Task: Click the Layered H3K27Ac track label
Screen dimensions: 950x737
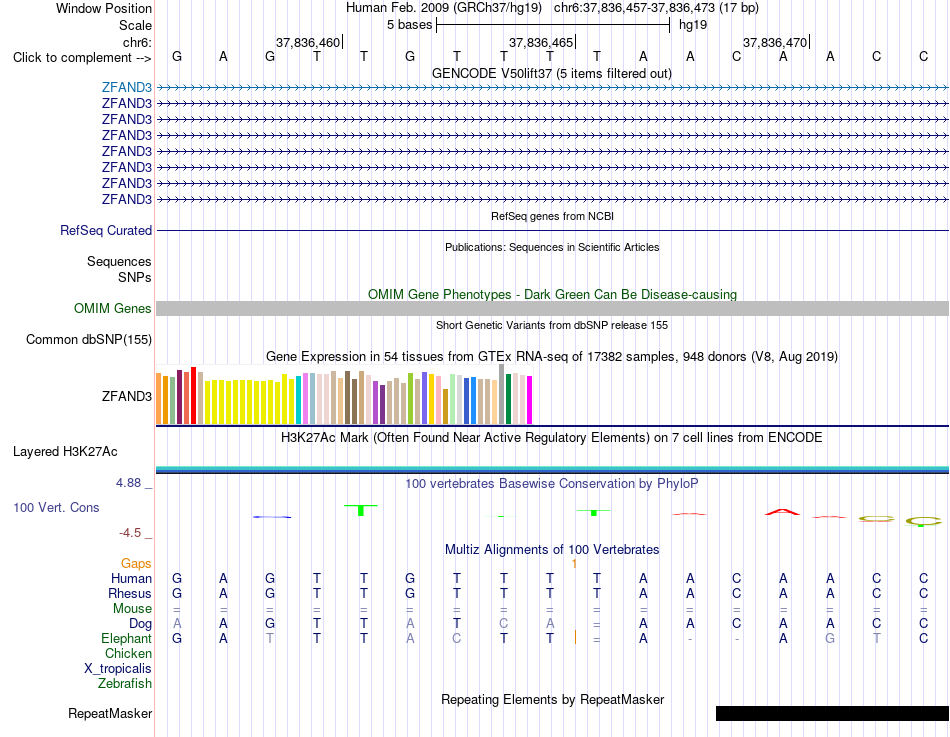Action: 65,452
